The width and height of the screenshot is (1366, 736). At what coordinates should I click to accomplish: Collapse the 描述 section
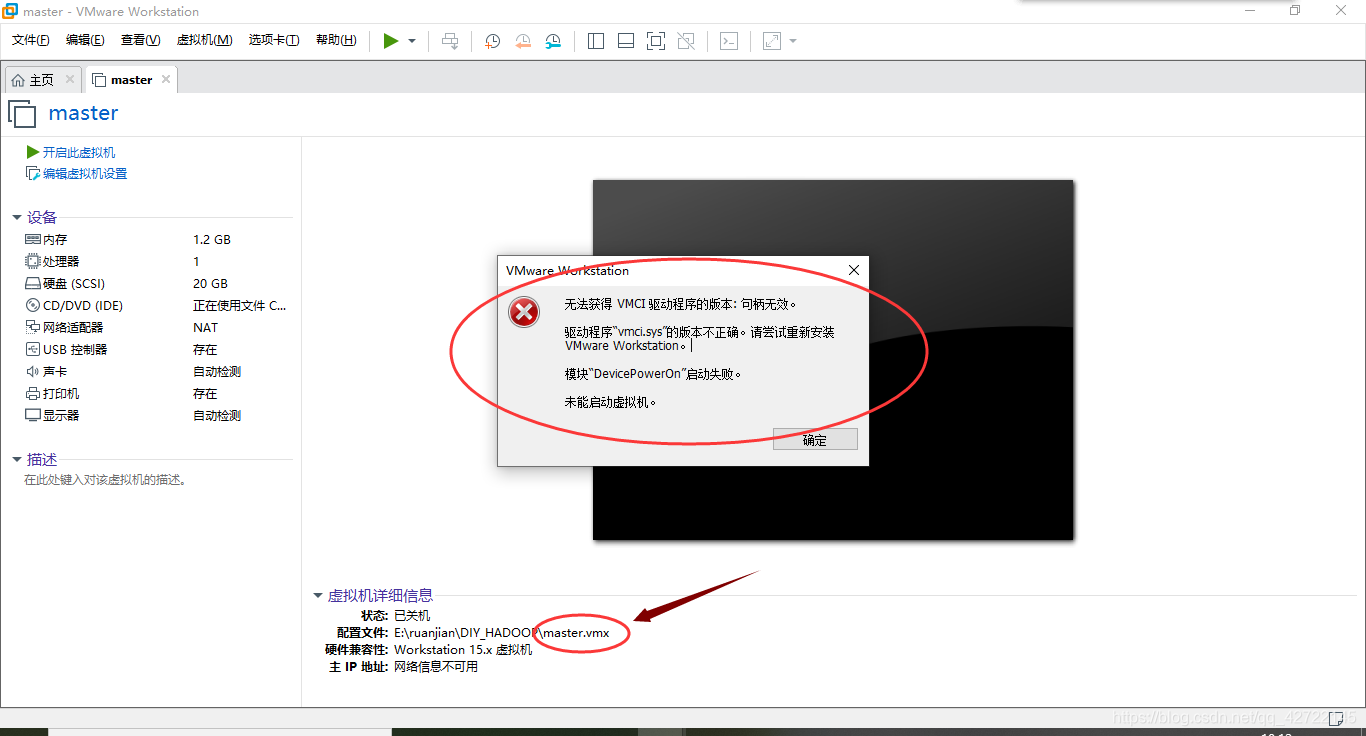pos(17,460)
